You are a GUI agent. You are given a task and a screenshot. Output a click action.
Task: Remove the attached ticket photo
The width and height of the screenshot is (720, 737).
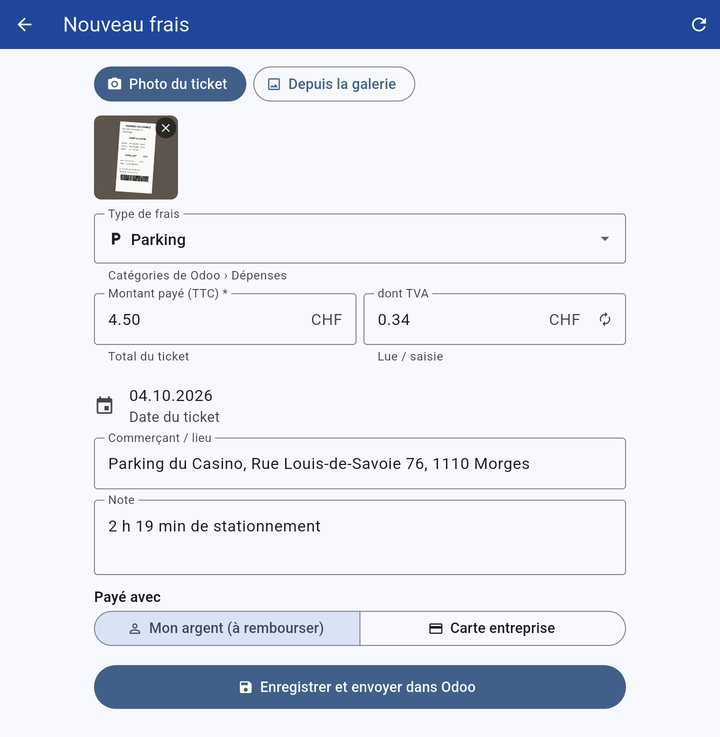point(166,128)
